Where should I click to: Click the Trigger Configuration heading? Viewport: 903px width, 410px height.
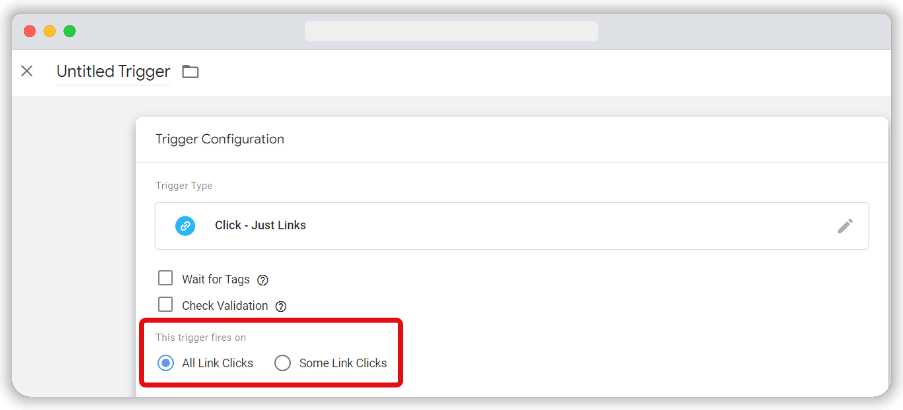pyautogui.click(x=220, y=139)
